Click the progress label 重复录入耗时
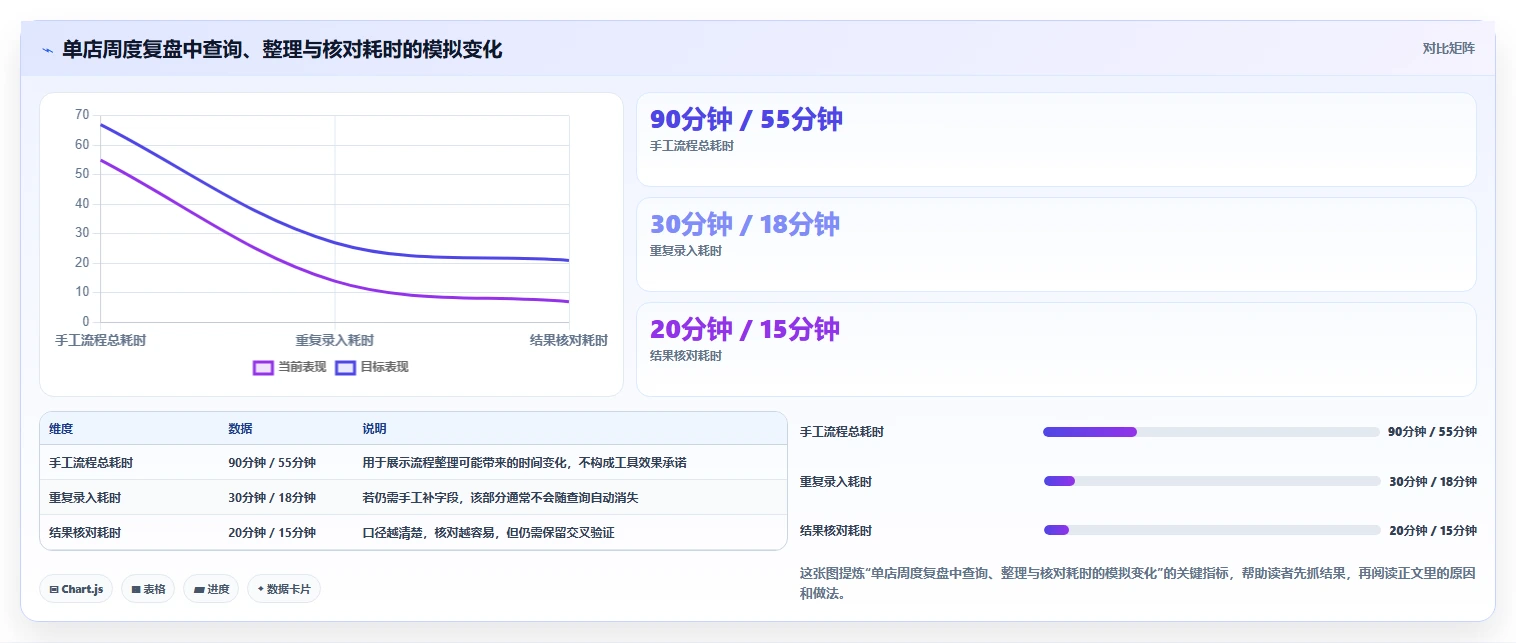 (836, 481)
